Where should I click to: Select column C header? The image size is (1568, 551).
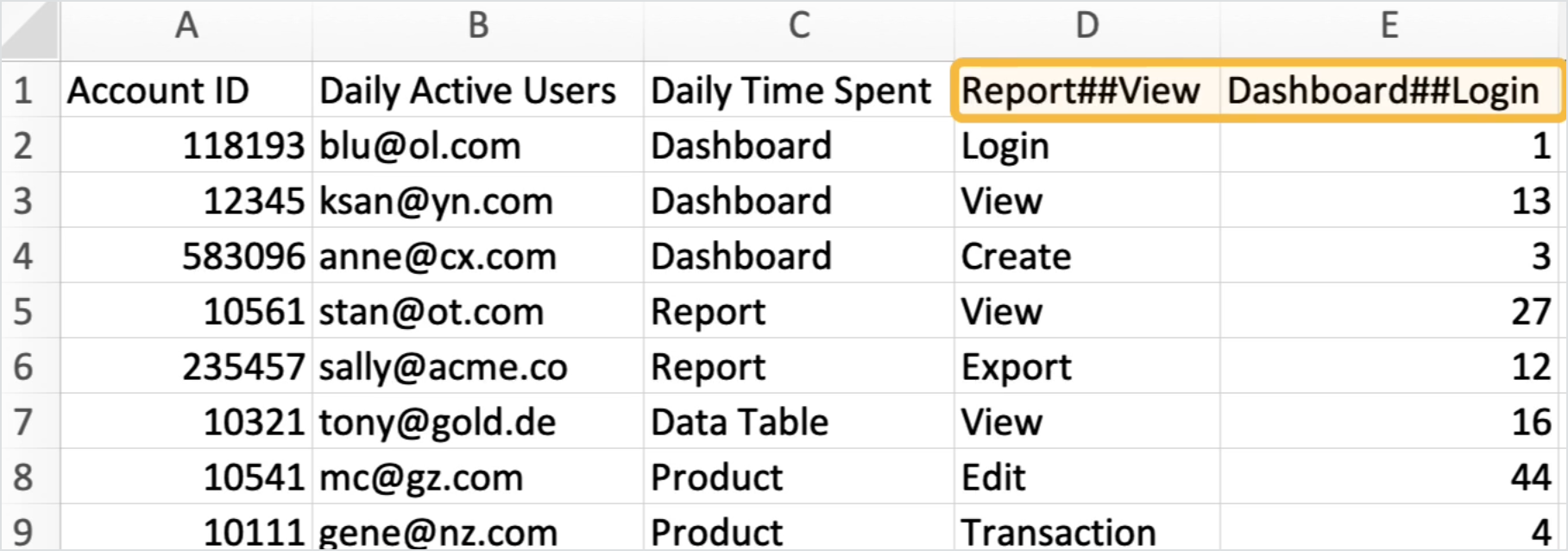click(798, 26)
